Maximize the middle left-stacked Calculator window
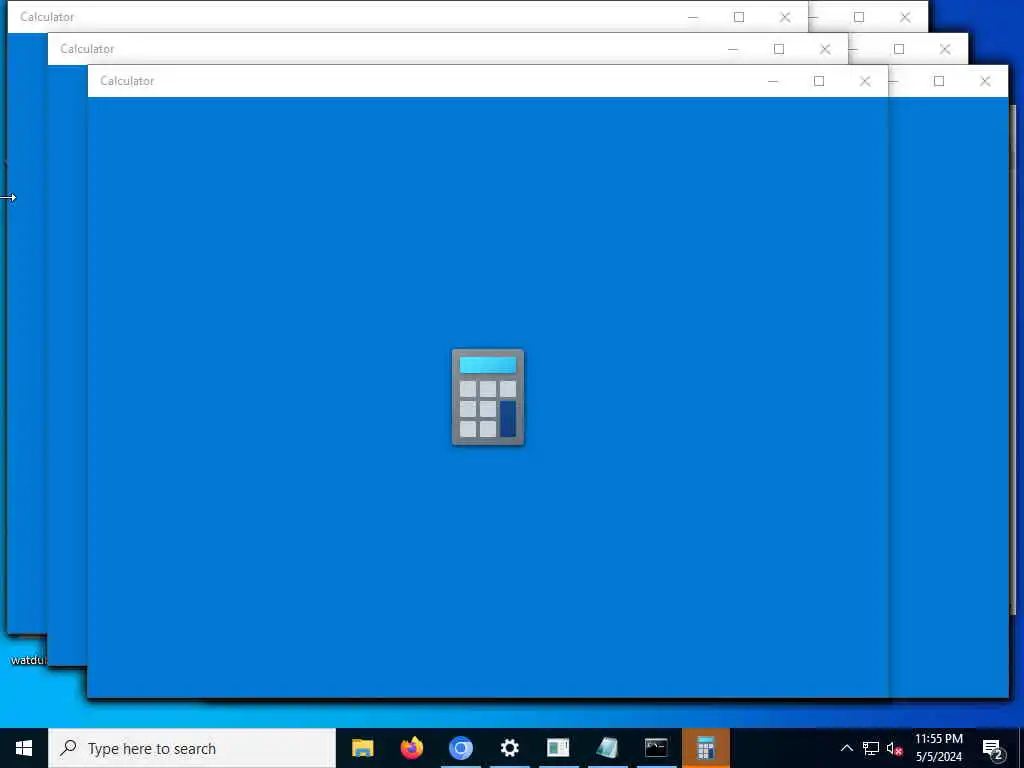 779,49
